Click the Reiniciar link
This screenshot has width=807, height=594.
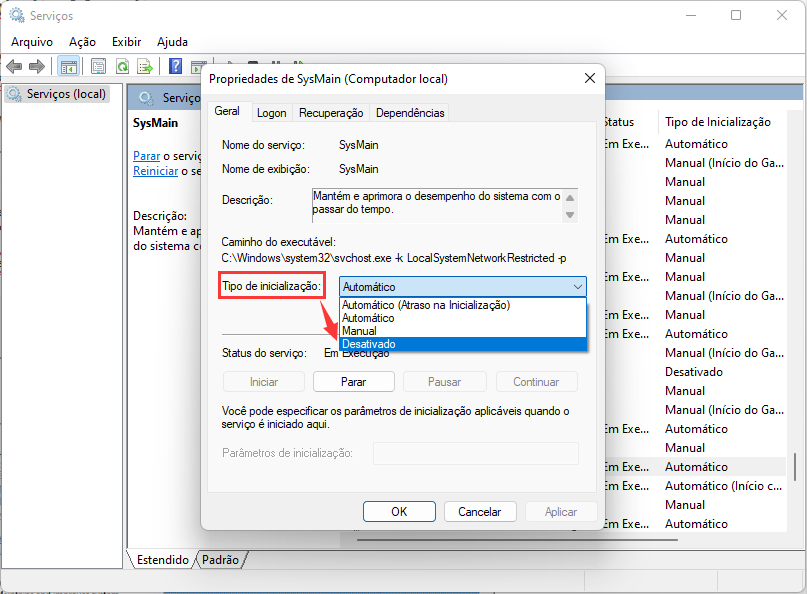[x=155, y=171]
